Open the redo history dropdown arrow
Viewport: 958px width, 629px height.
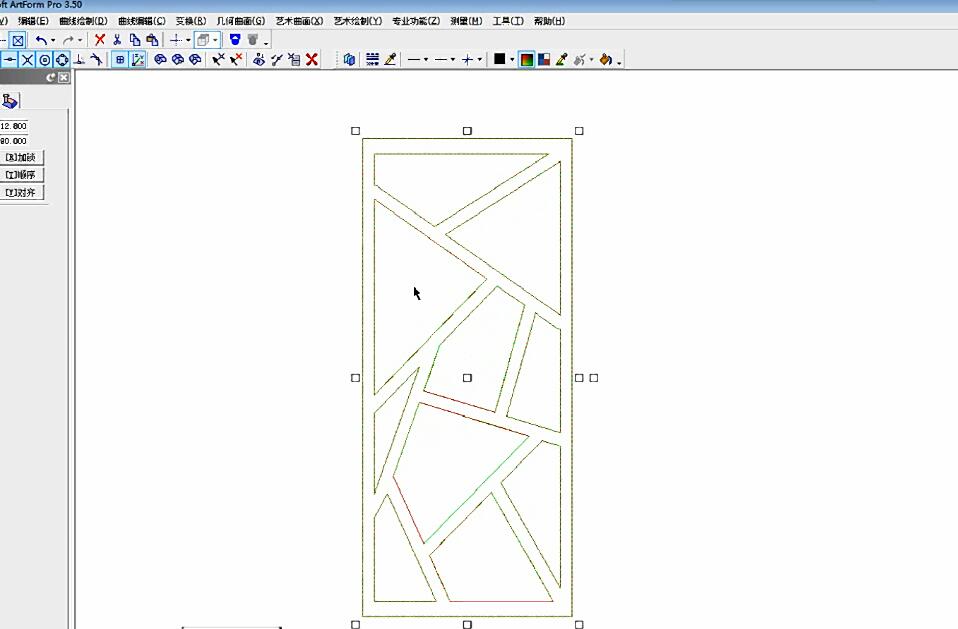click(80, 41)
